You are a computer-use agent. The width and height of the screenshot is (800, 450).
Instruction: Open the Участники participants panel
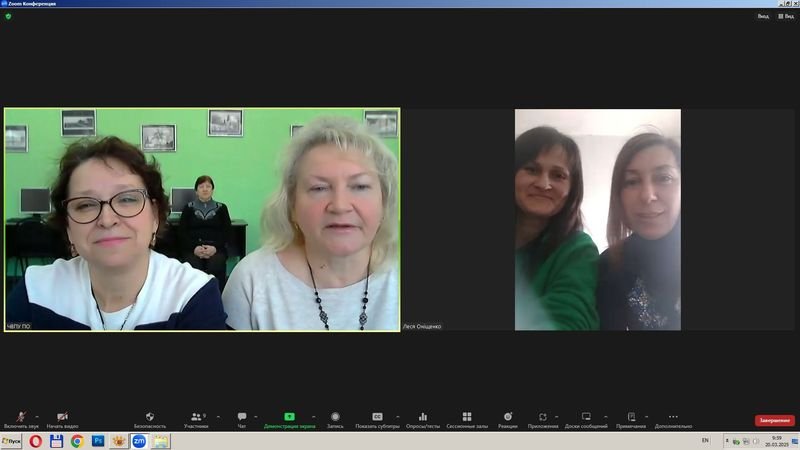(x=195, y=418)
